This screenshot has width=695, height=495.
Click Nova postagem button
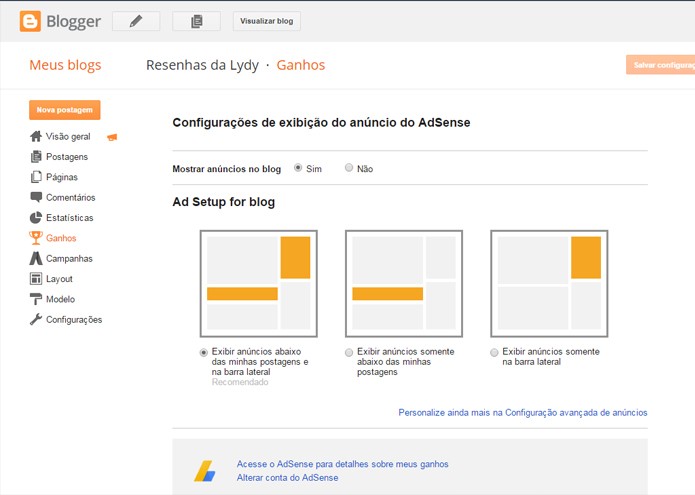pyautogui.click(x=65, y=110)
